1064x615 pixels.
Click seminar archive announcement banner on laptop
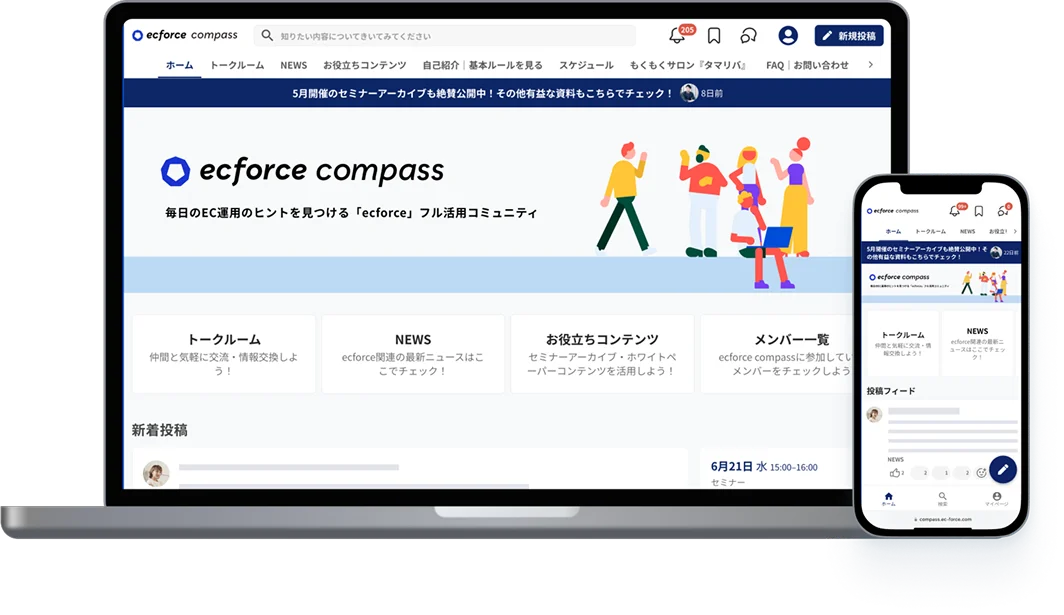point(507,93)
